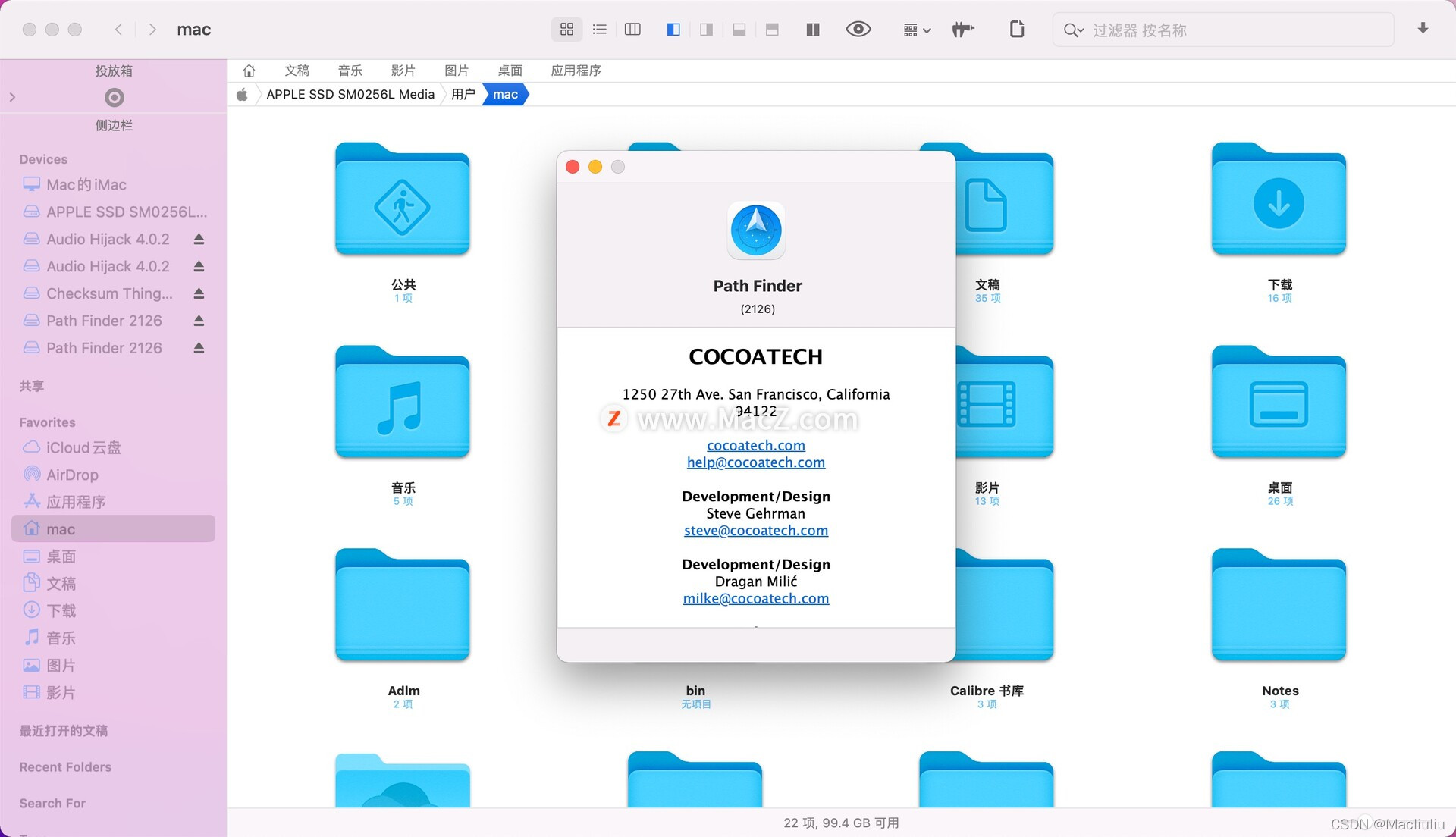The width and height of the screenshot is (1456, 837).
Task: Toggle Quick Look eye preview
Action: 858,30
